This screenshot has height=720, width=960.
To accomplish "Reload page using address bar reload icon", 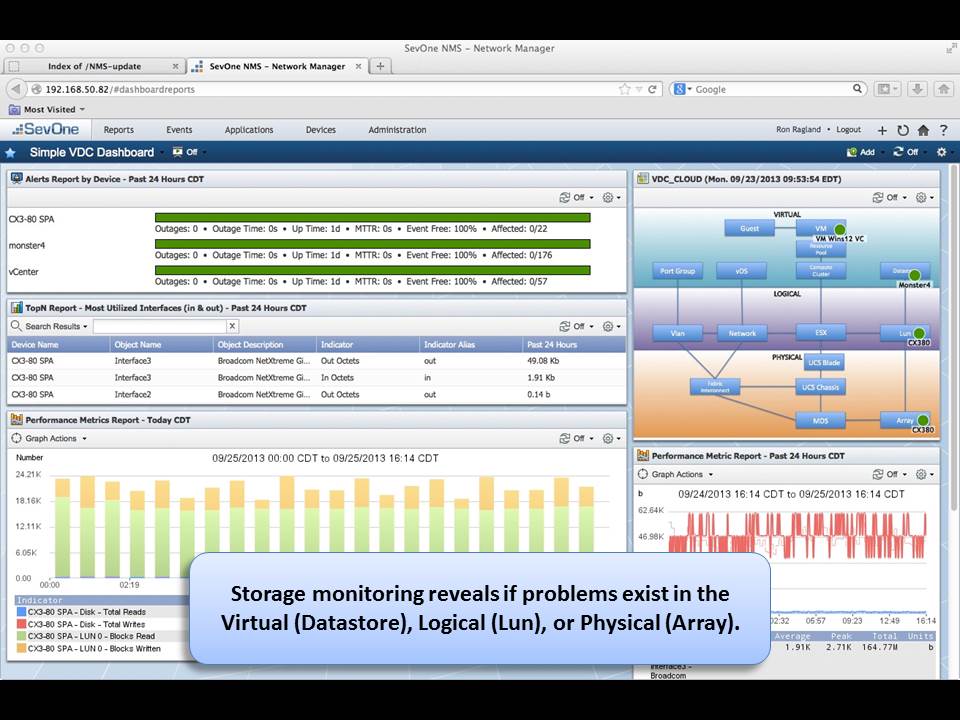I will (652, 89).
